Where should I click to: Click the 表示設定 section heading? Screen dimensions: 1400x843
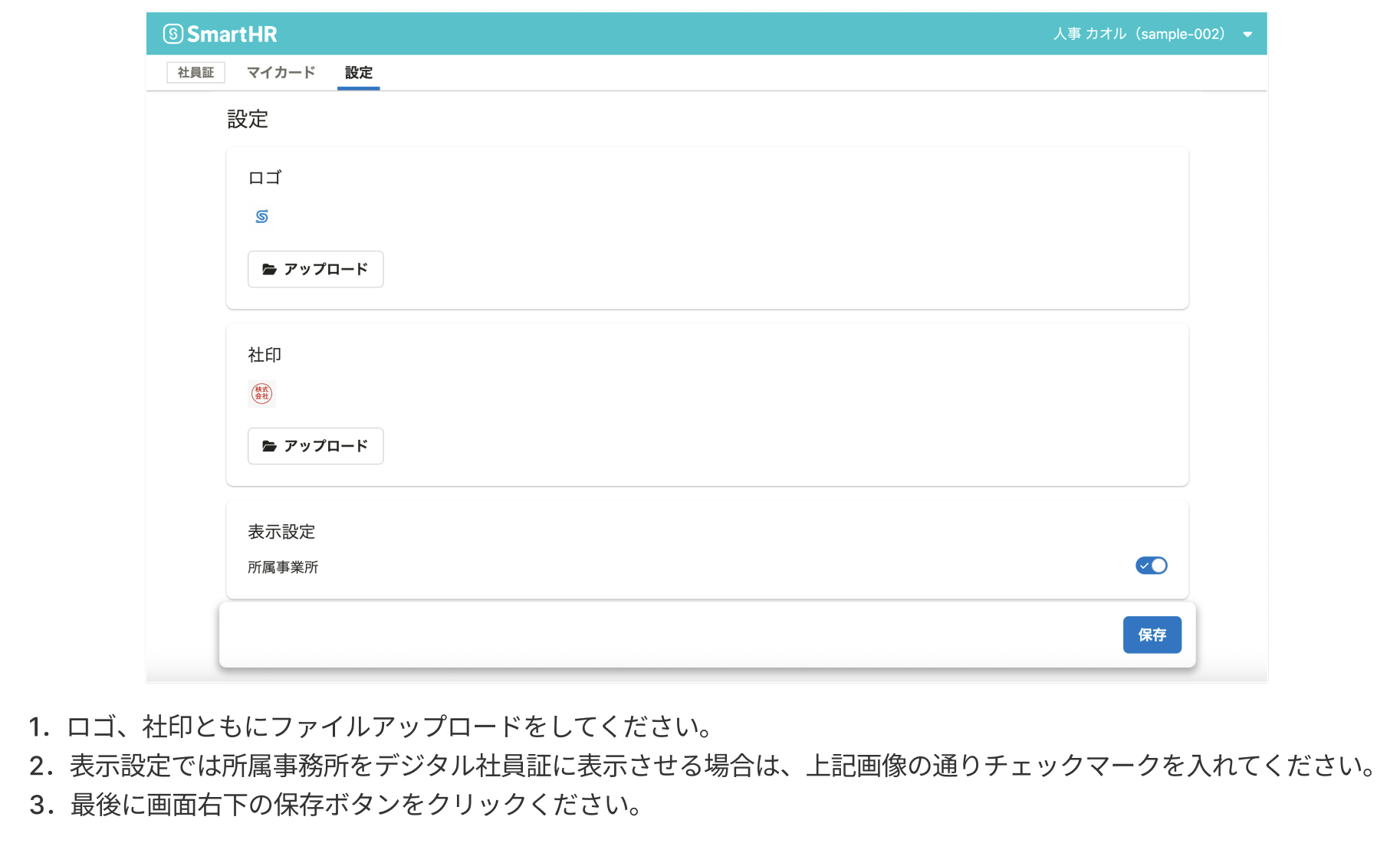[281, 532]
